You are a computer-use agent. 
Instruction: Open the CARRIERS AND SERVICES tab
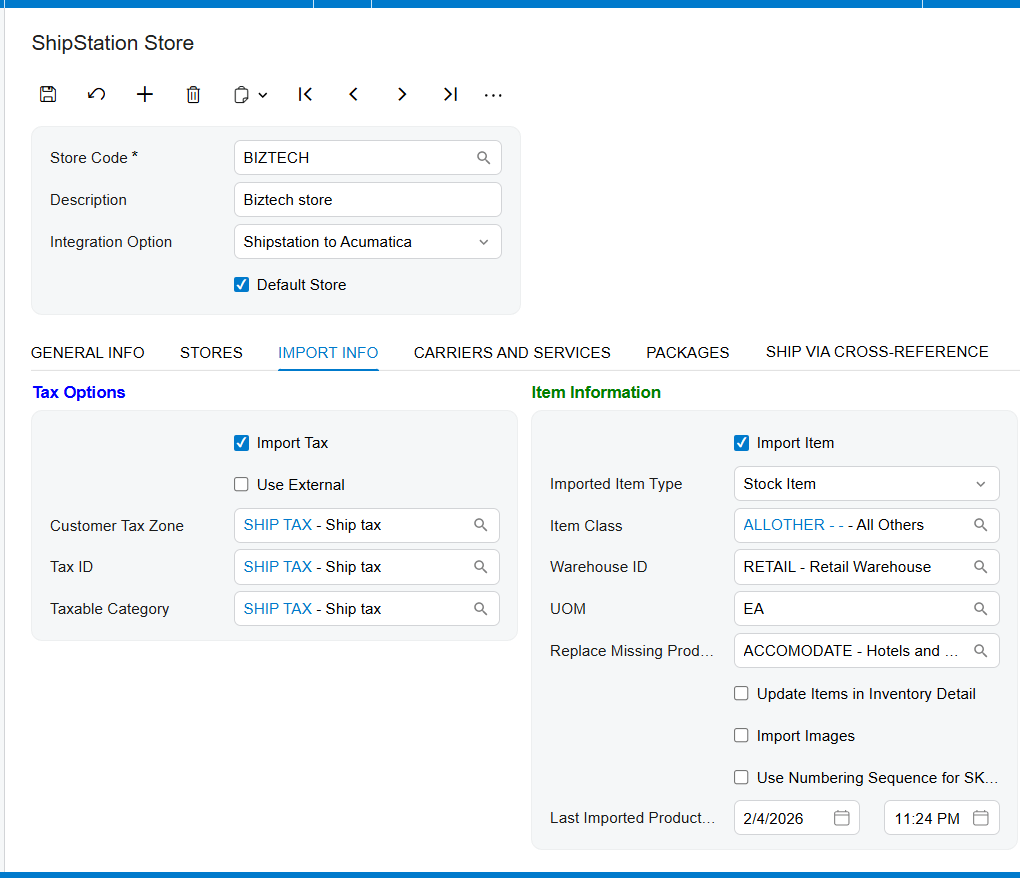tap(512, 353)
